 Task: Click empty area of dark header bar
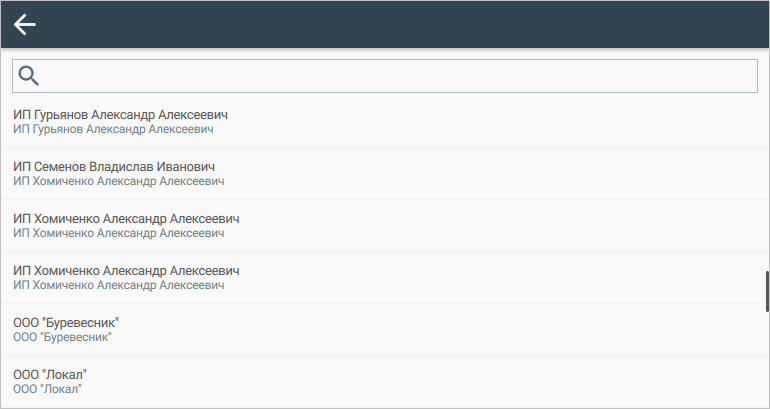tap(400, 25)
